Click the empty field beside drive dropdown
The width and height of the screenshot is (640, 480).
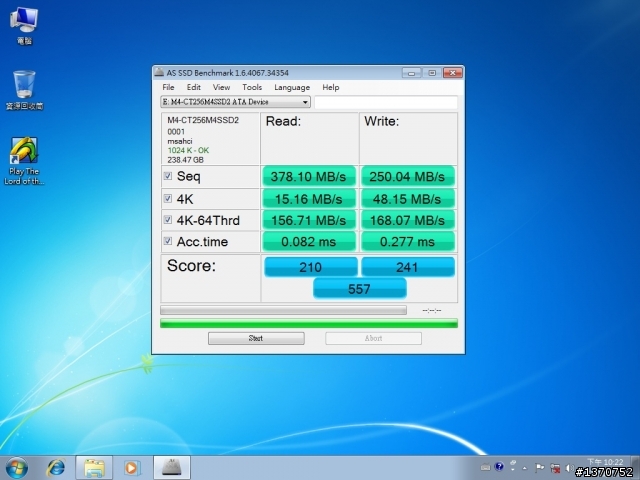pos(386,102)
